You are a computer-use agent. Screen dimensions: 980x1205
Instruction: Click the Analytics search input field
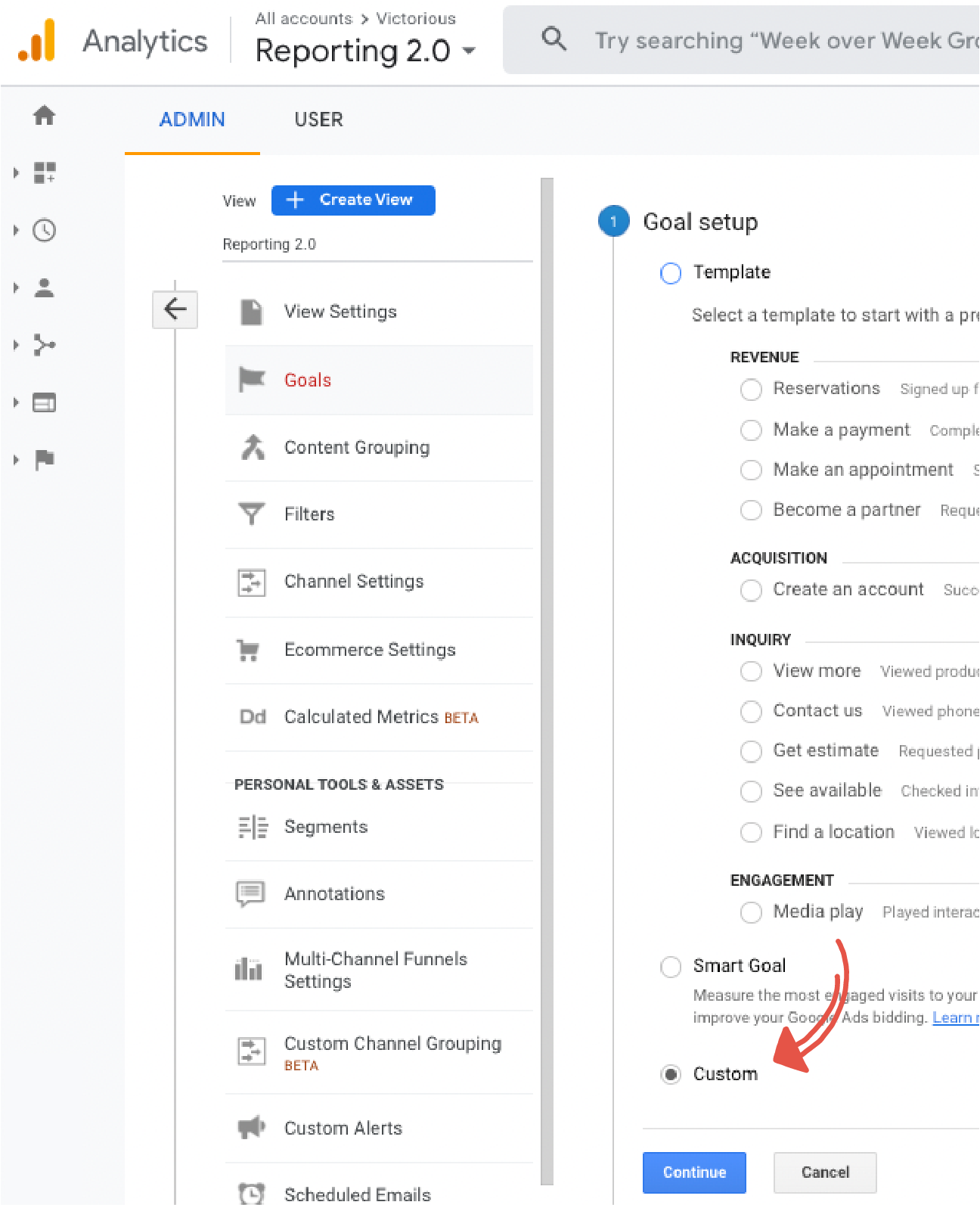pos(779,41)
